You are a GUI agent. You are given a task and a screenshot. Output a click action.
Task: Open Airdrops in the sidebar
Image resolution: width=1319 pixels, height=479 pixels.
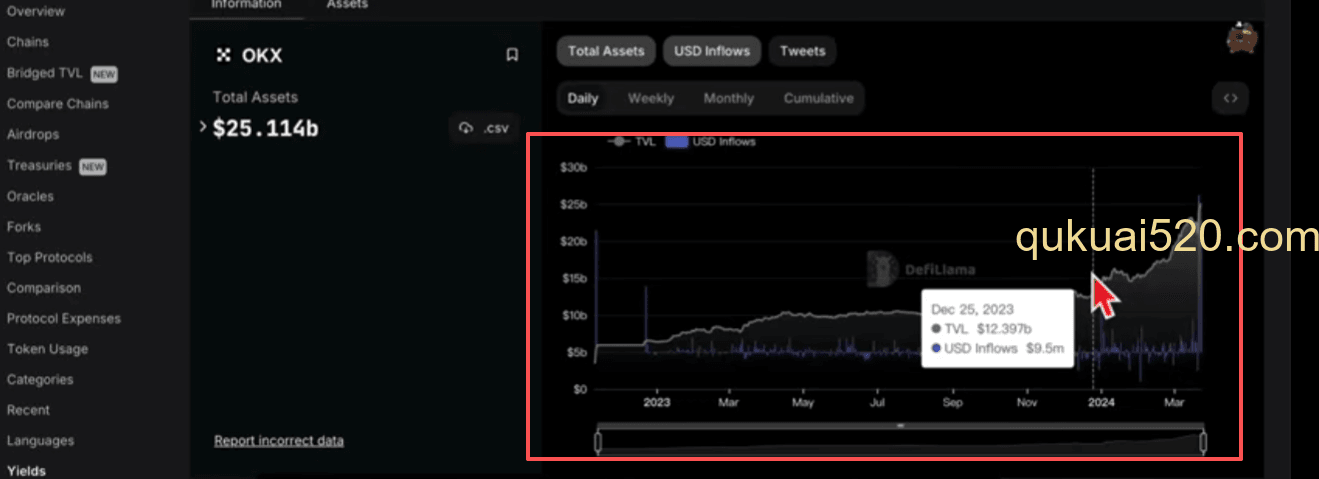click(33, 134)
